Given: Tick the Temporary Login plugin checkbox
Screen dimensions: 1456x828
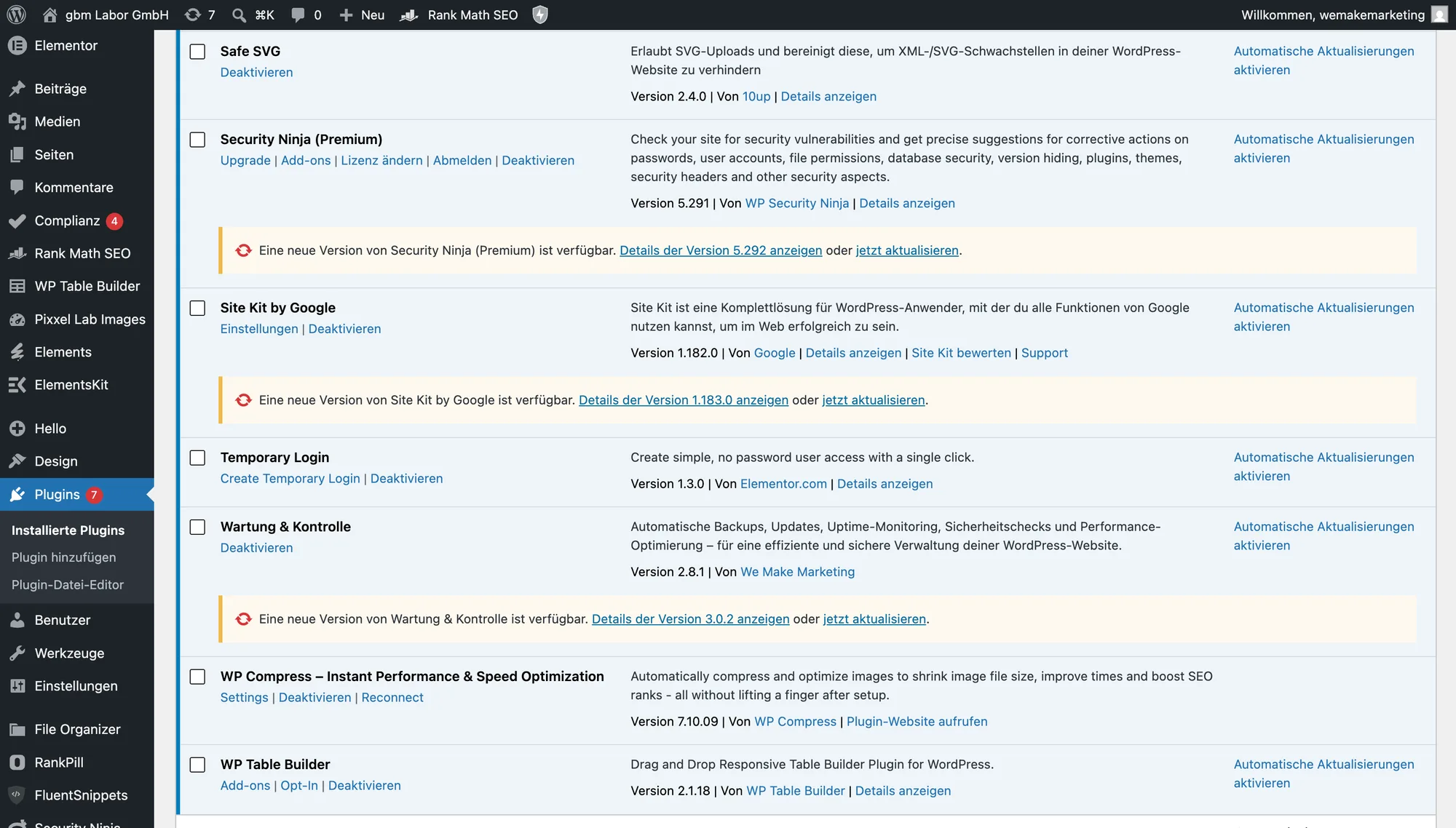Looking at the screenshot, I should click(197, 458).
